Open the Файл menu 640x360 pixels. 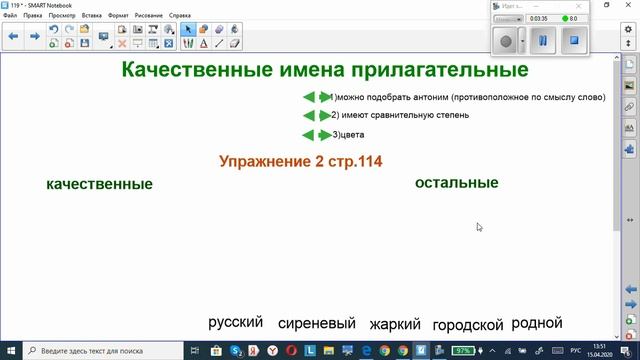click(10, 16)
